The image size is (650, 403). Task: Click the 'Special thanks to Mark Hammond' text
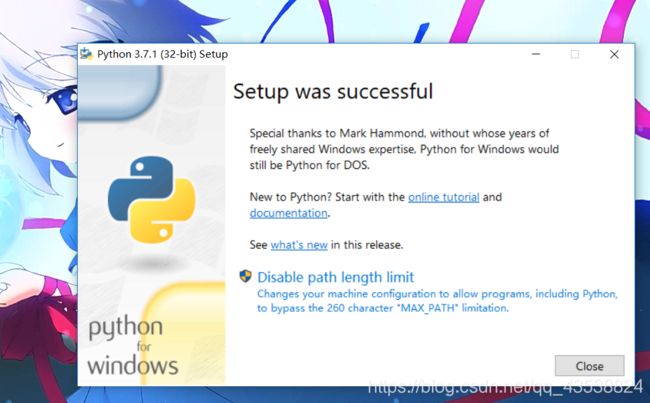(x=404, y=149)
